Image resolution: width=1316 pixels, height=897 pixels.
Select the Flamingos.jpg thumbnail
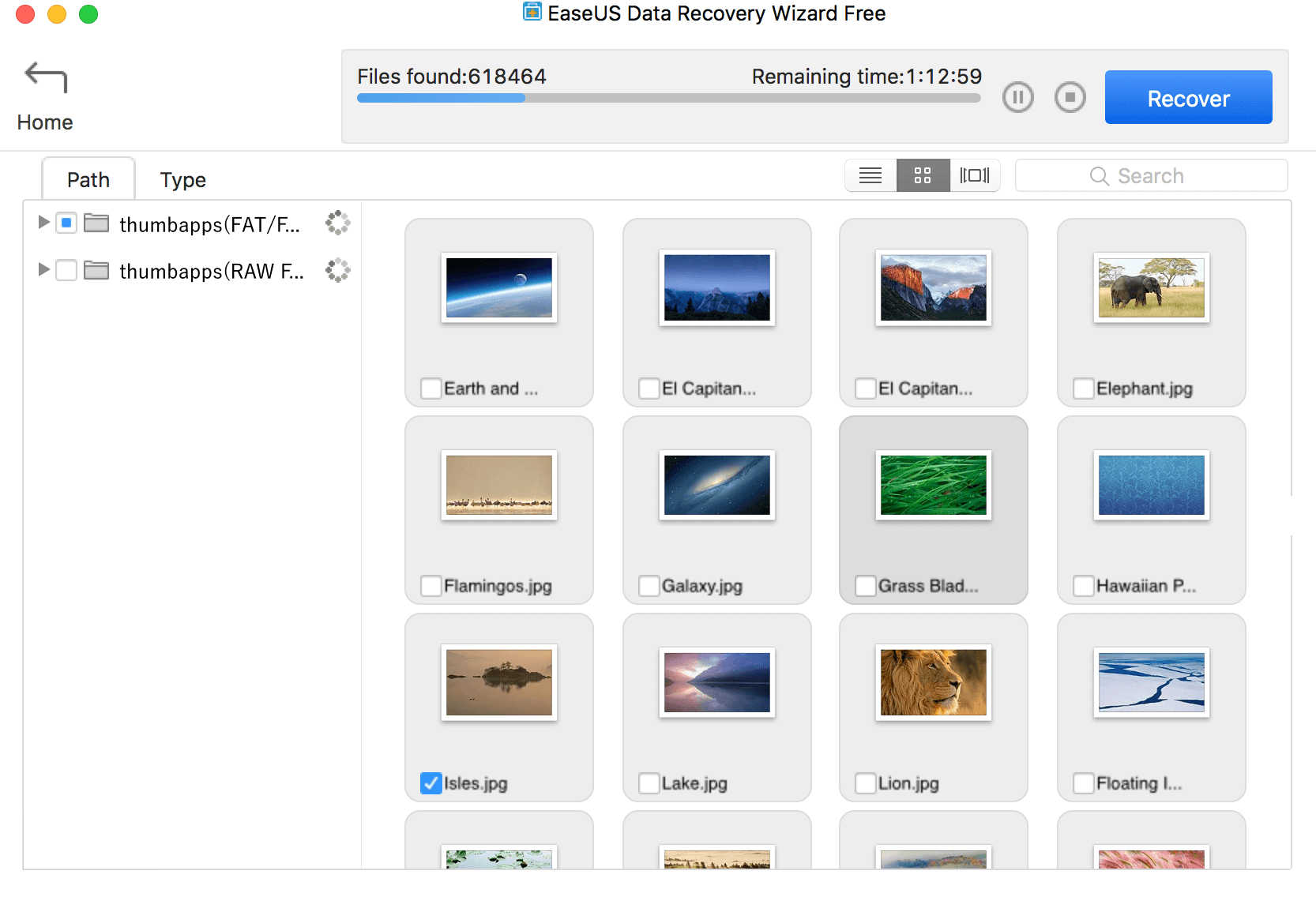pyautogui.click(x=499, y=485)
